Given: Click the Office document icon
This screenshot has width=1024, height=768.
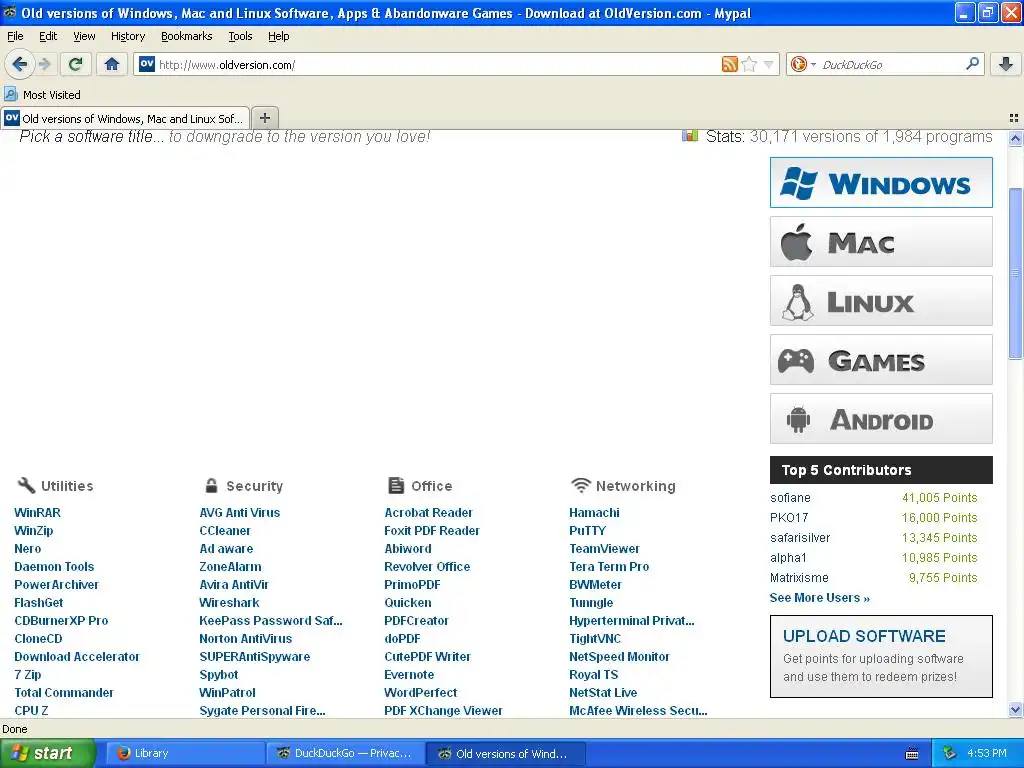Looking at the screenshot, I should [x=396, y=485].
